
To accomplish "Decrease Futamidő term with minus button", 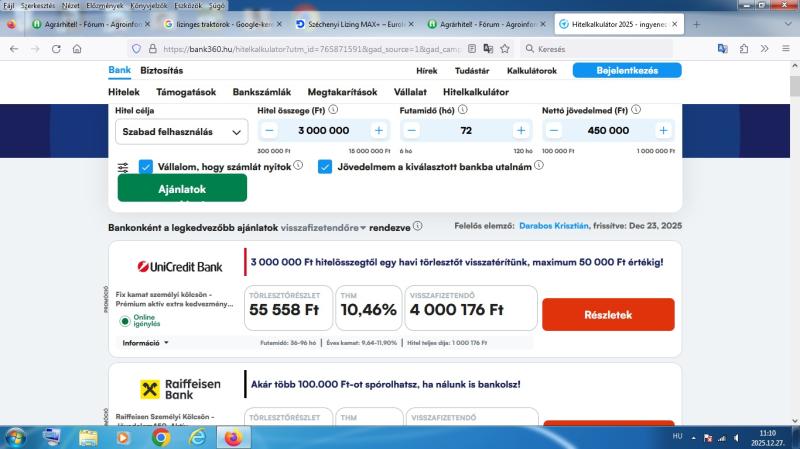I will click(x=412, y=130).
